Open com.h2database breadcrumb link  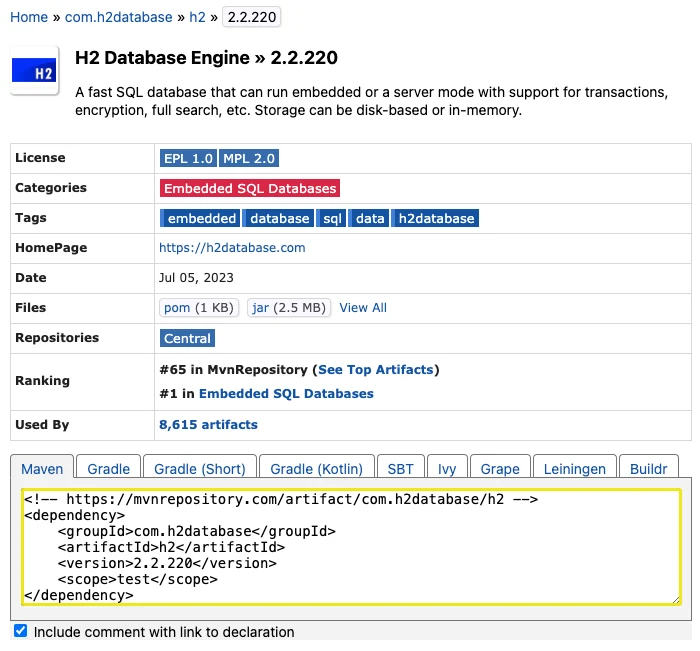pos(118,17)
